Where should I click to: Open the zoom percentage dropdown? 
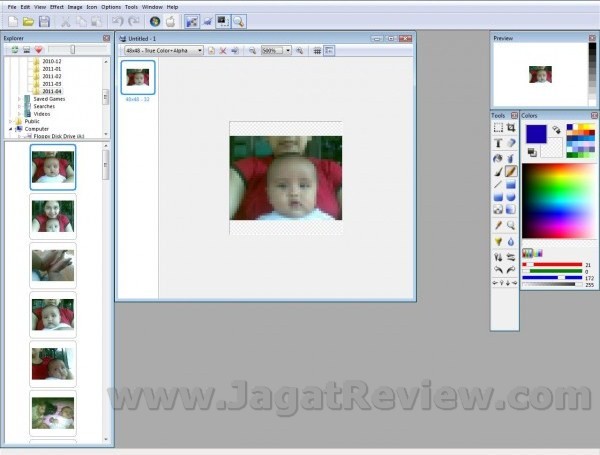click(x=288, y=50)
